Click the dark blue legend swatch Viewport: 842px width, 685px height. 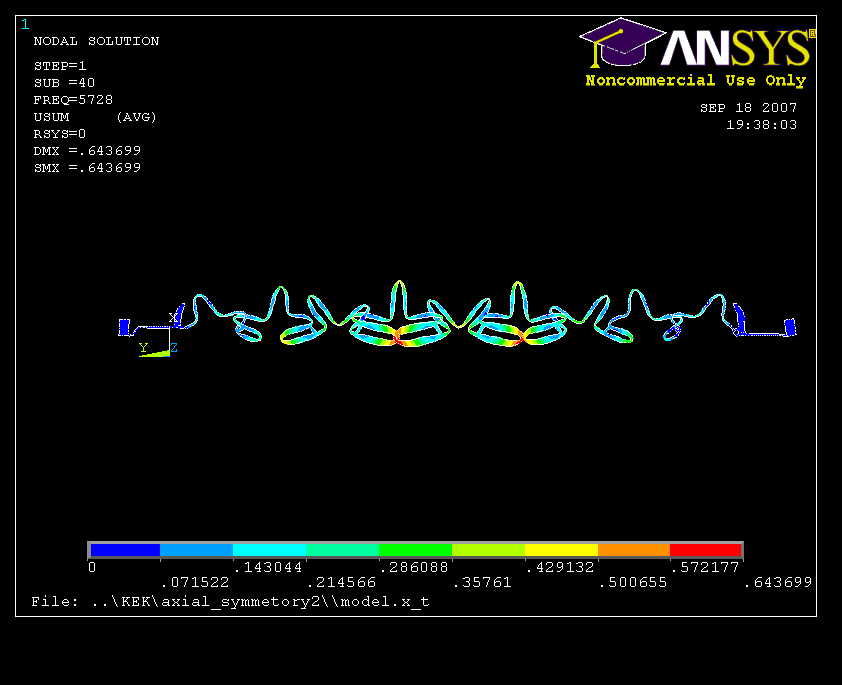(x=125, y=550)
